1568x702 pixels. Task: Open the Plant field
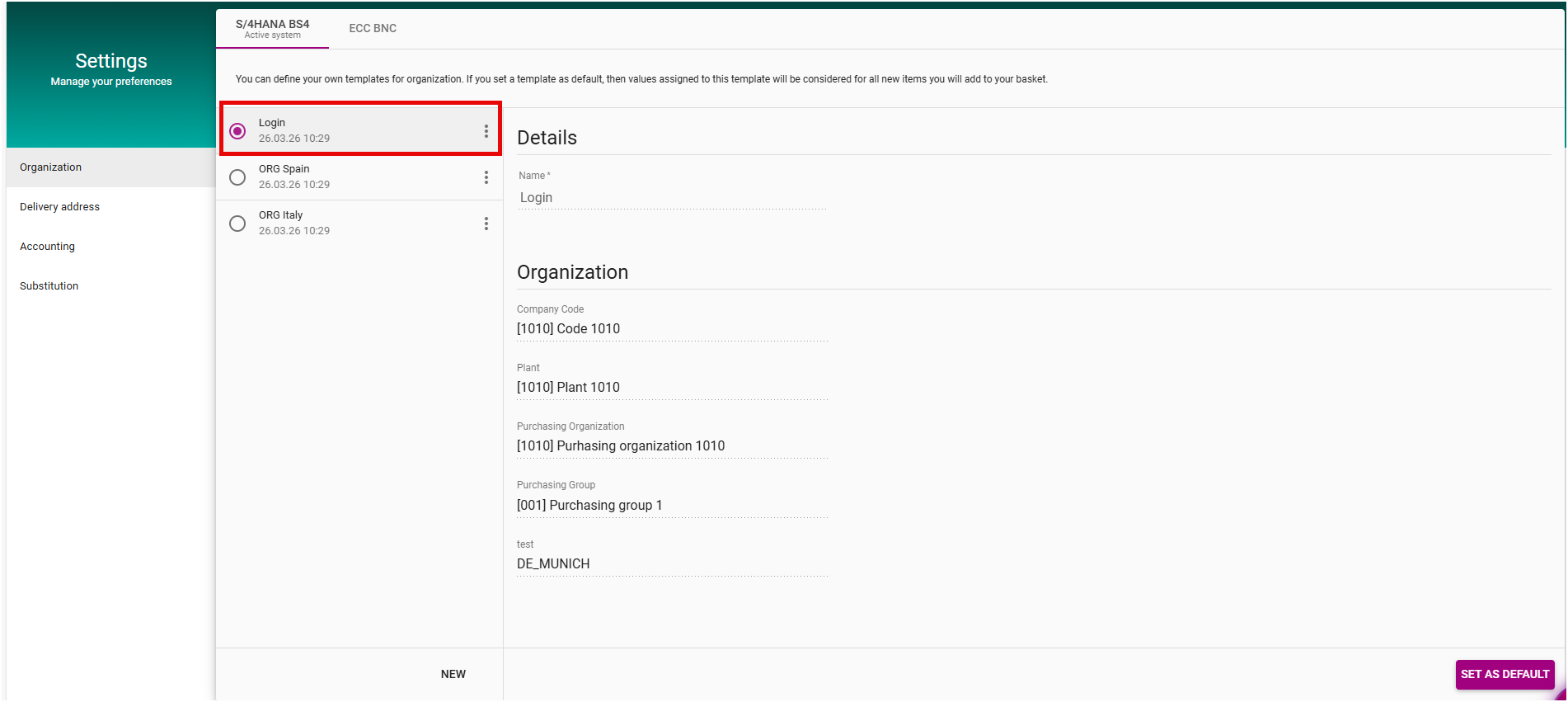pos(671,388)
